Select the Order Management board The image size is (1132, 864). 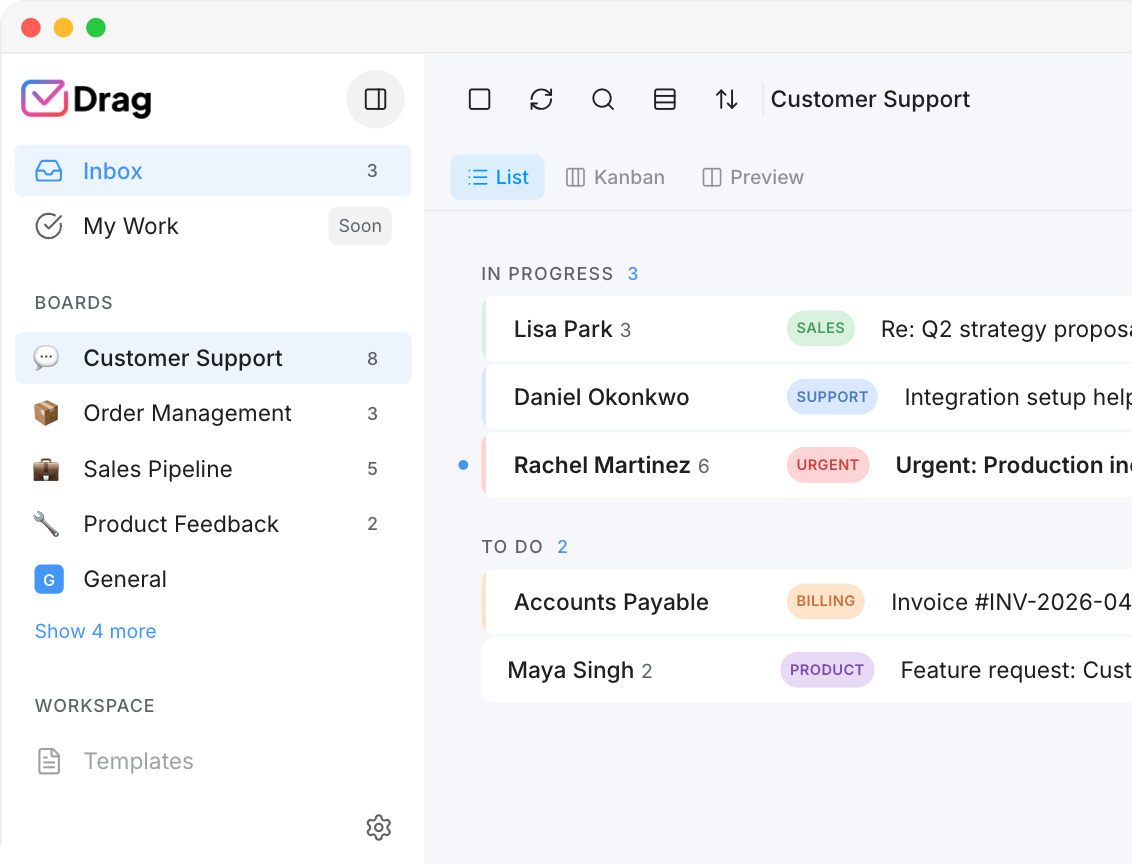(213, 414)
